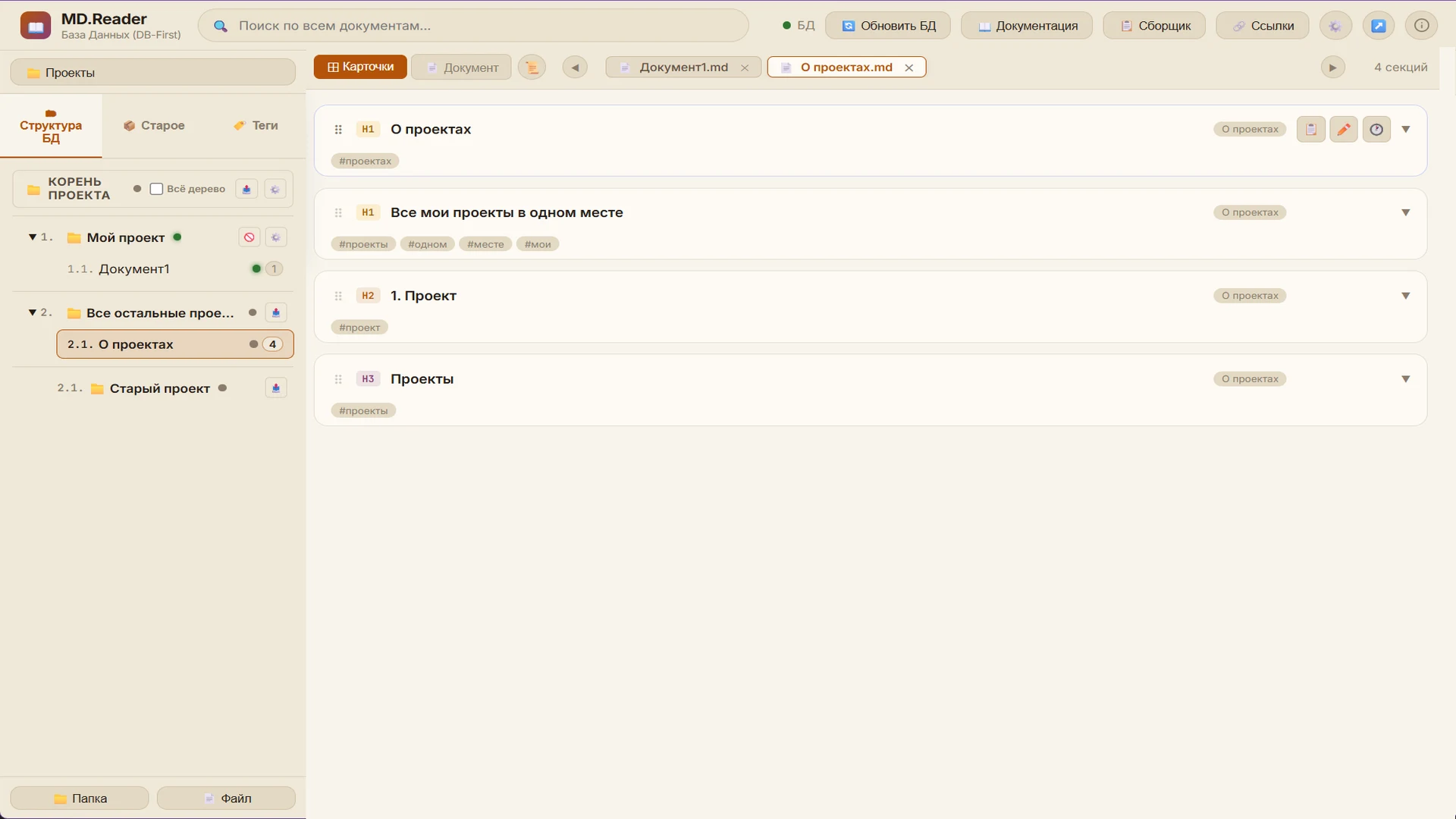
Task: Click drag handle of the О проектах card
Action: [x=338, y=130]
